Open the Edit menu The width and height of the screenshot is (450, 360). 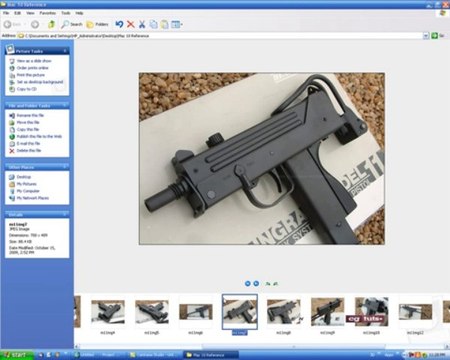click(x=18, y=13)
